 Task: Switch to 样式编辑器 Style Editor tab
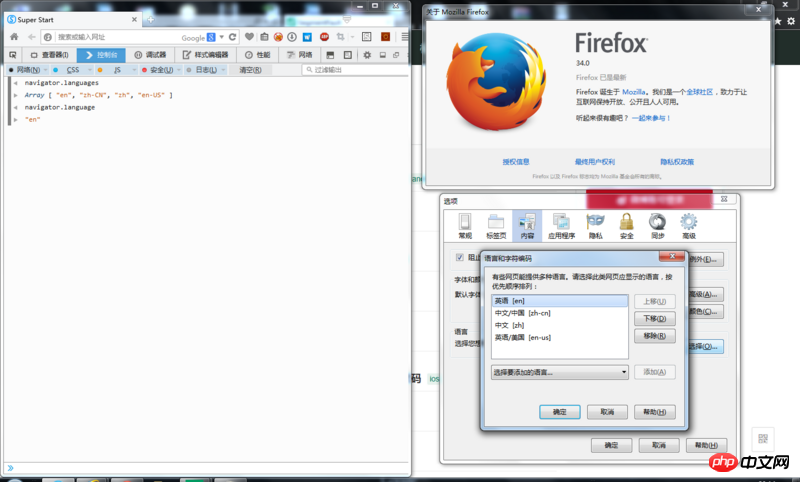click(x=206, y=55)
